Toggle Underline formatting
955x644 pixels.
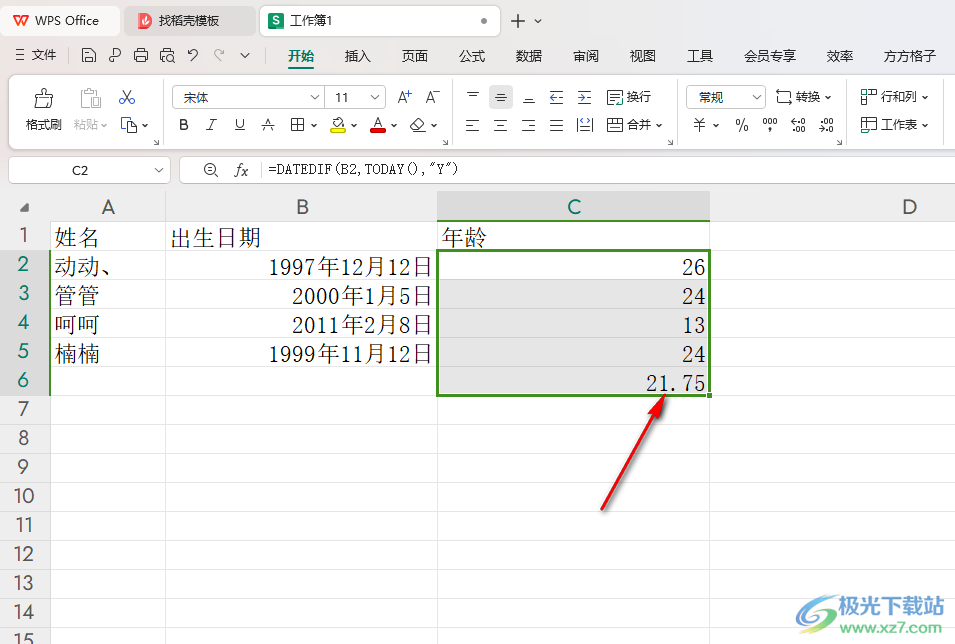click(x=240, y=125)
